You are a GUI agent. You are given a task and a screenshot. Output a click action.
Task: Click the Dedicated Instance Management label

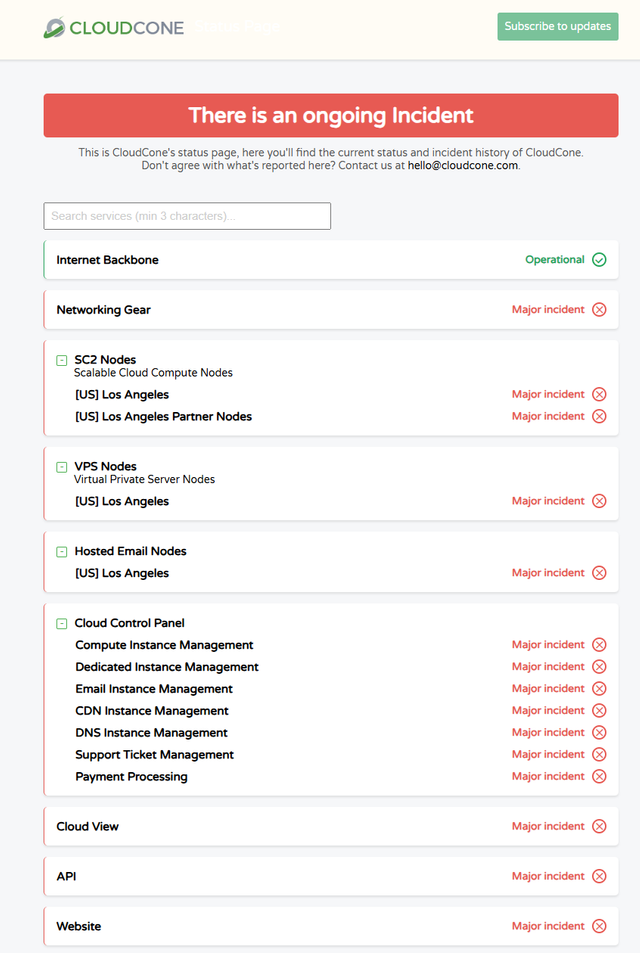point(167,667)
